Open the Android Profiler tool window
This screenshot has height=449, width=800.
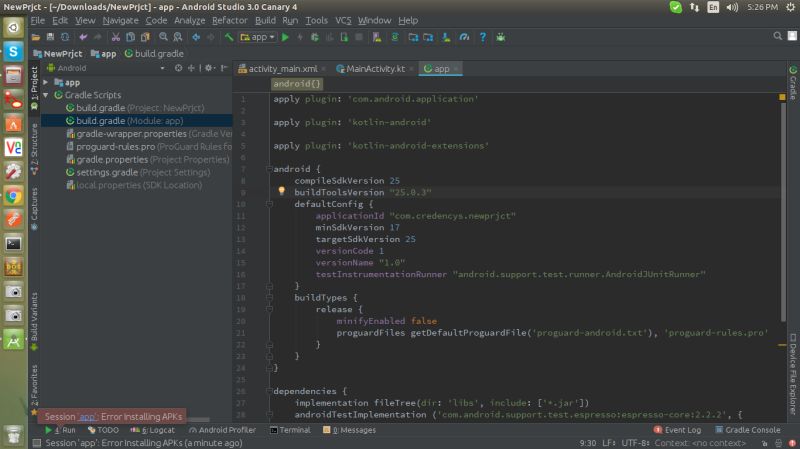(222, 430)
